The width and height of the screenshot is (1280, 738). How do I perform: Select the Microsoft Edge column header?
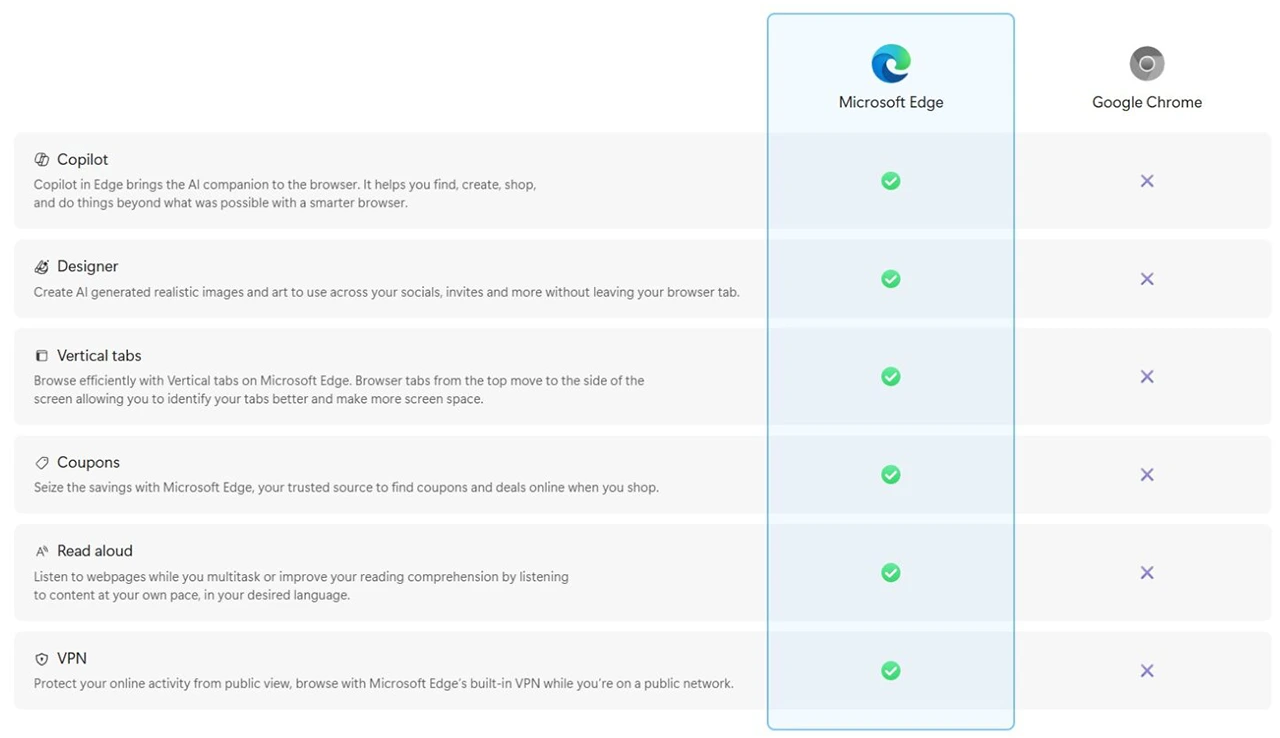pyautogui.click(x=890, y=101)
